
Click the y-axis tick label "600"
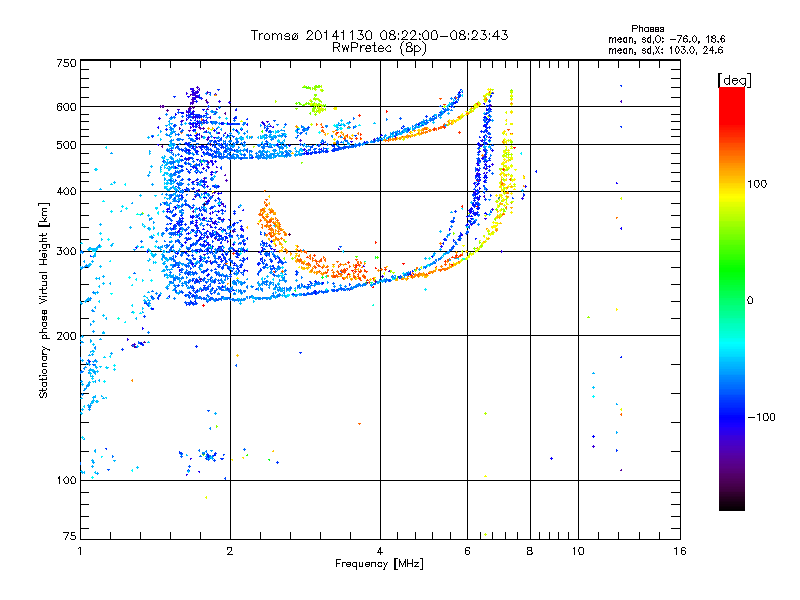67,107
